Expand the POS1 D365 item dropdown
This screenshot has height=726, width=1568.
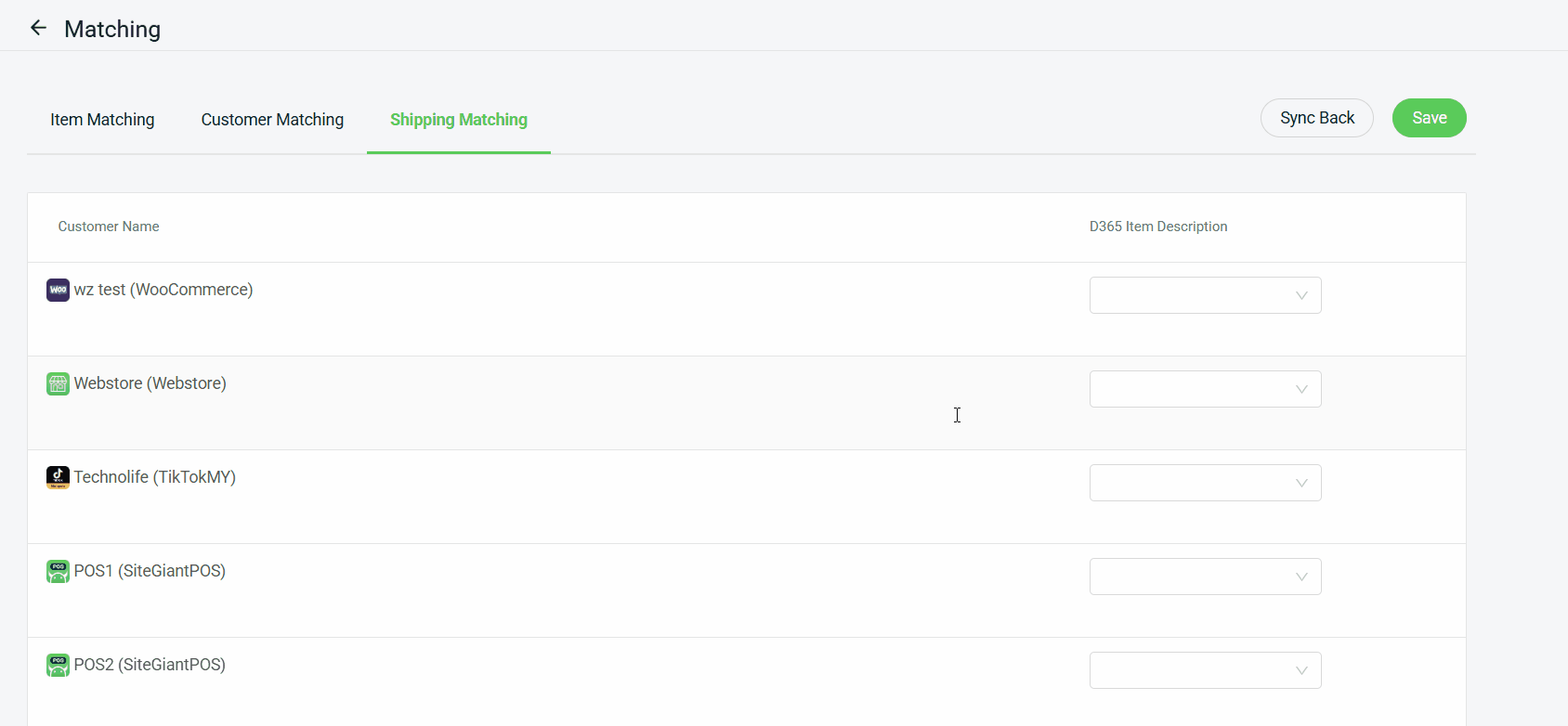pyautogui.click(x=1205, y=577)
